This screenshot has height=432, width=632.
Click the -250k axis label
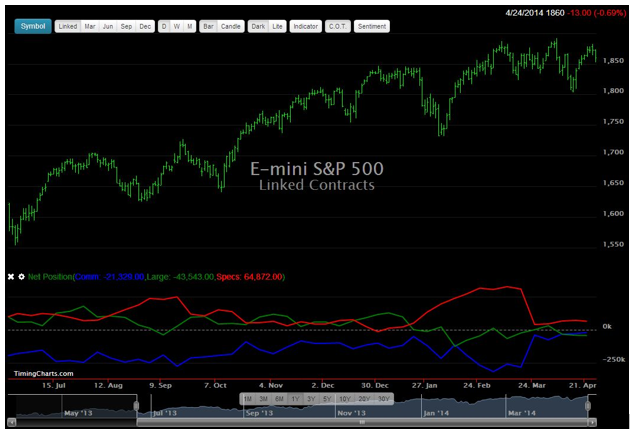(614, 359)
